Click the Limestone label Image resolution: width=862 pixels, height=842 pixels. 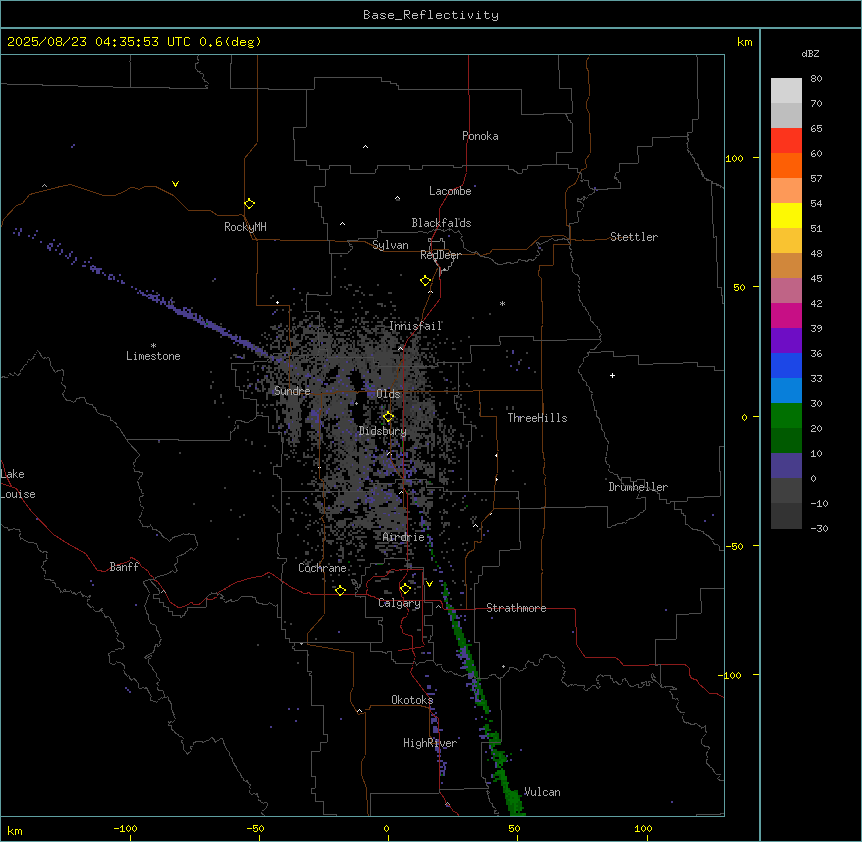tap(153, 356)
